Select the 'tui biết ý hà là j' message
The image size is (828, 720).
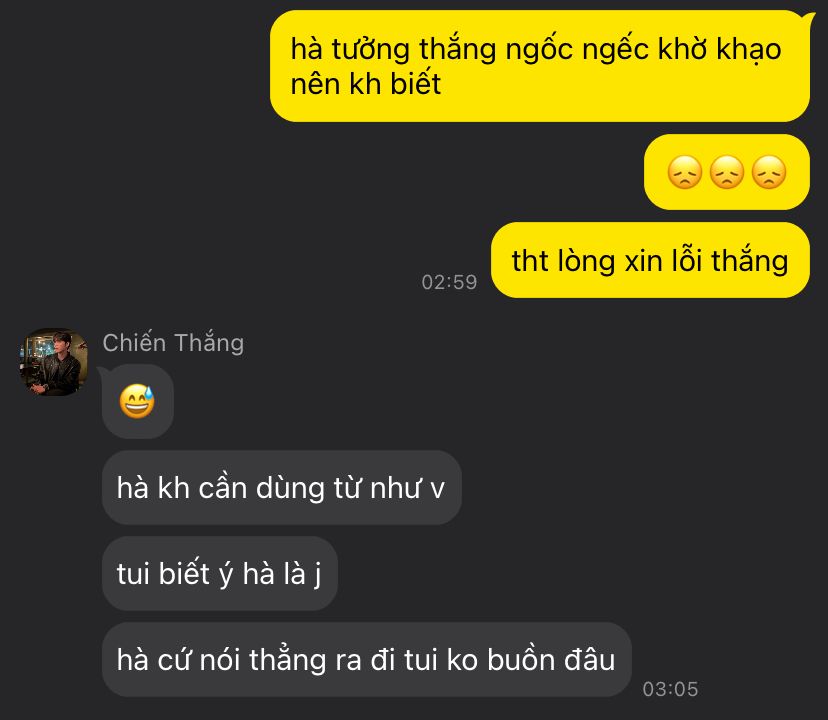tap(220, 574)
